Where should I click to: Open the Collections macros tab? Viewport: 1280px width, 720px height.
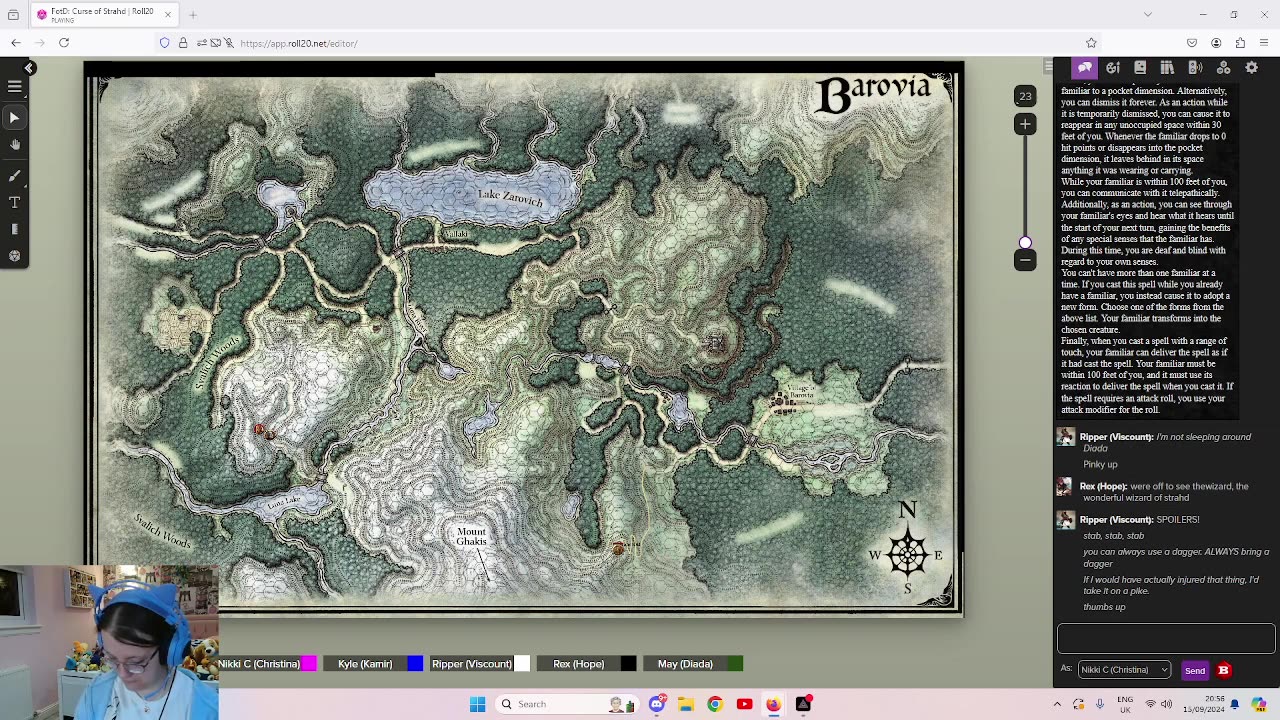point(1223,67)
